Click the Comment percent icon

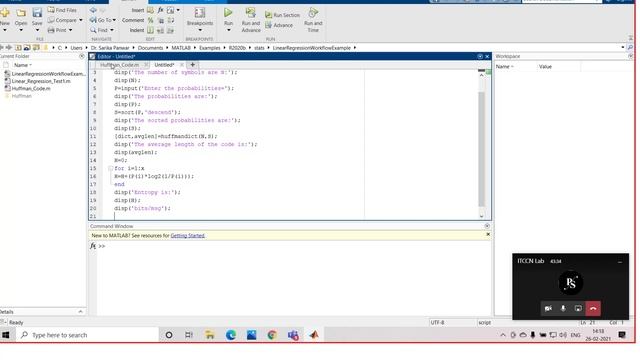coord(151,20)
